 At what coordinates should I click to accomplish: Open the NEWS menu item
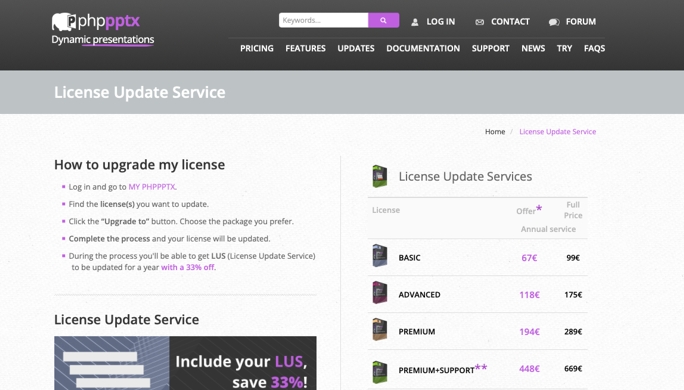[x=533, y=48]
